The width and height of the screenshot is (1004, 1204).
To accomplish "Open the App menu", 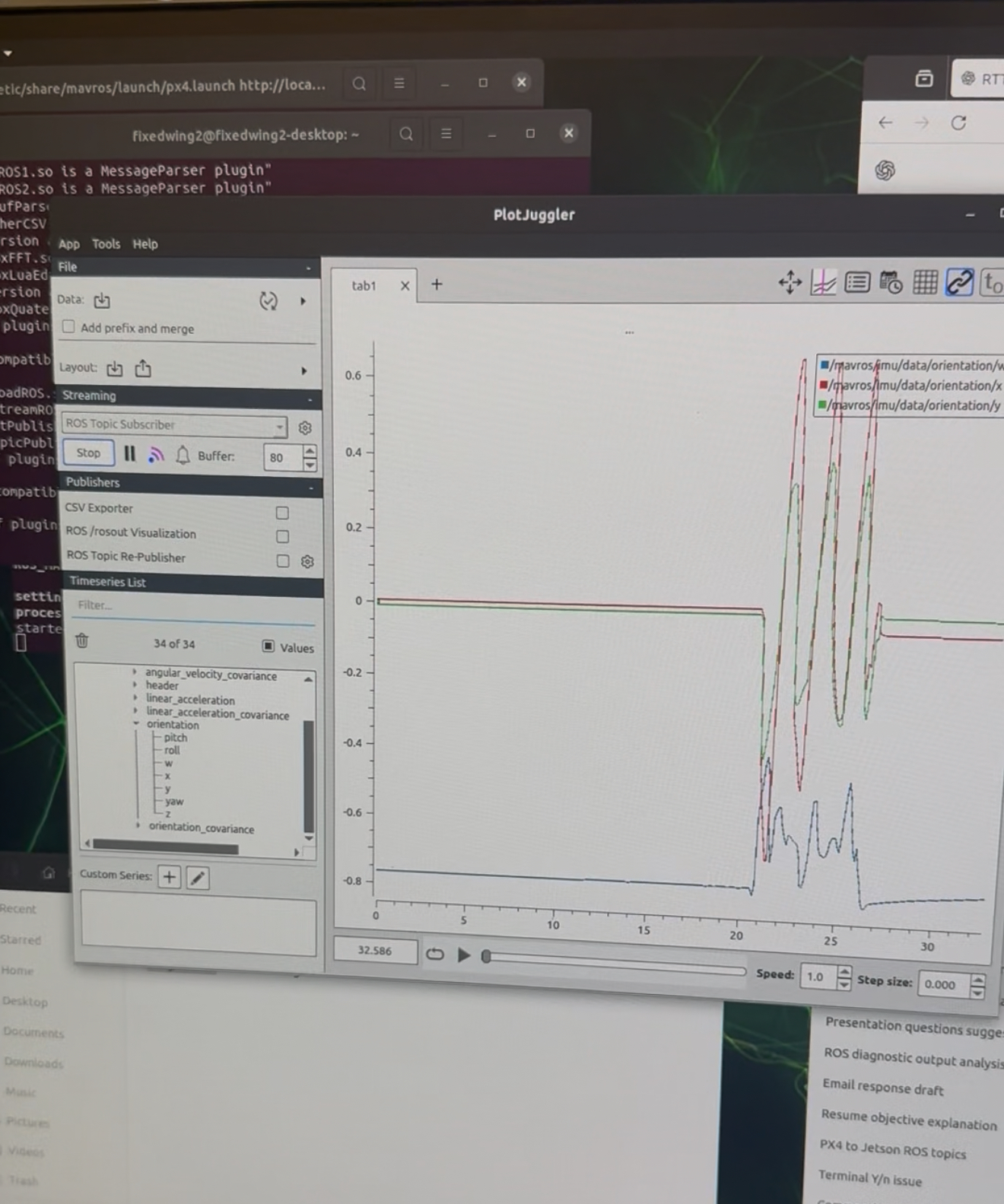I will pos(68,244).
